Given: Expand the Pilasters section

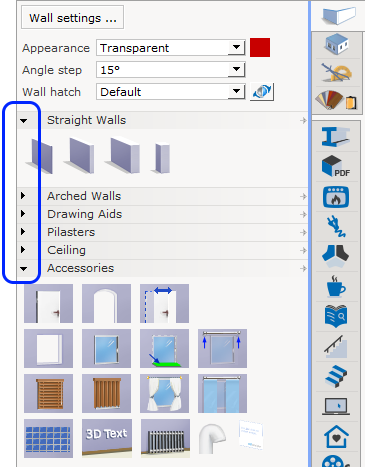Looking at the screenshot, I should (x=23, y=232).
